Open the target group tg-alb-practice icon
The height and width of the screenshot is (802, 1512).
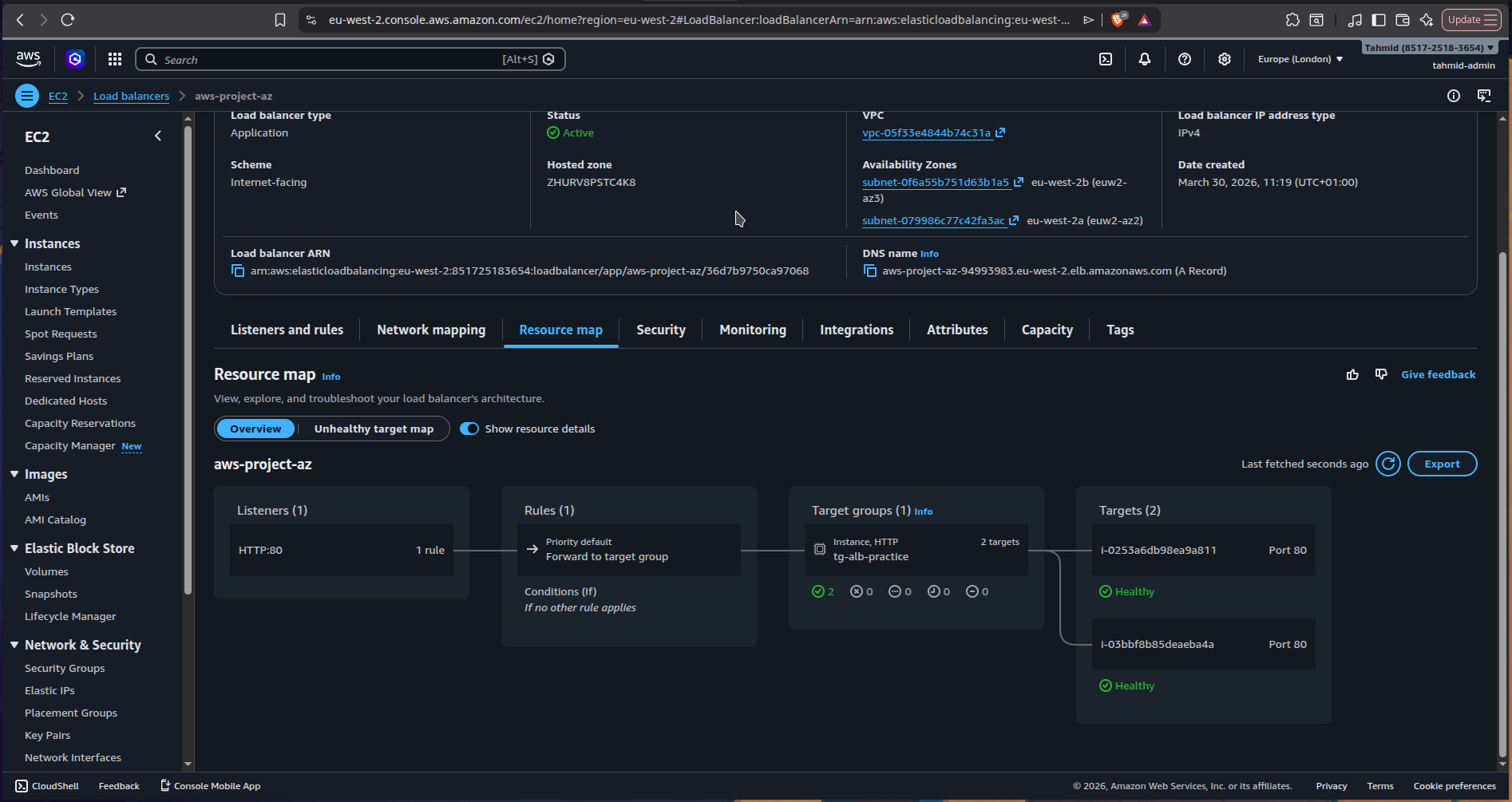(x=820, y=549)
